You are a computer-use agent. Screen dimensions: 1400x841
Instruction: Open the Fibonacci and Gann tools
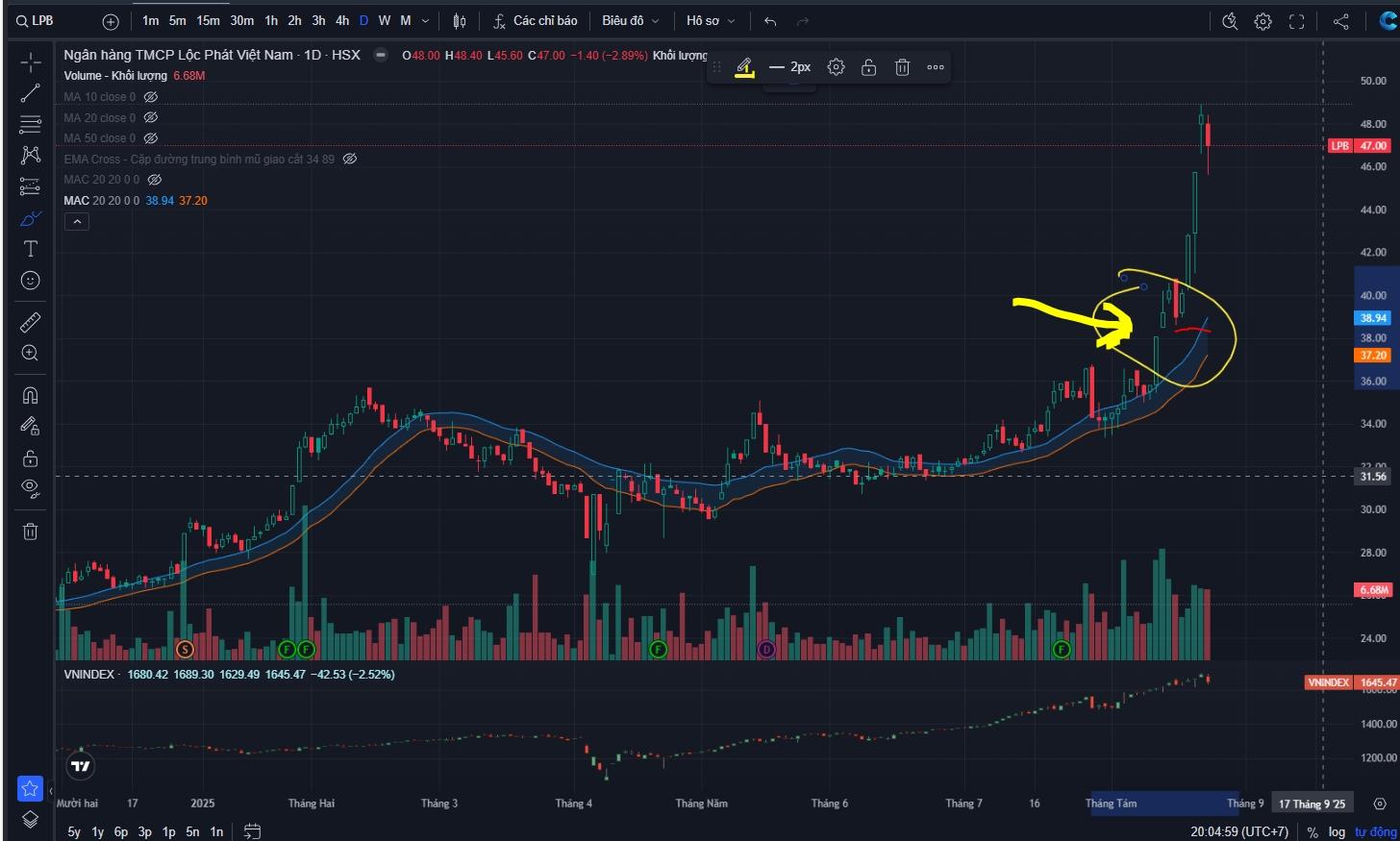[x=31, y=124]
